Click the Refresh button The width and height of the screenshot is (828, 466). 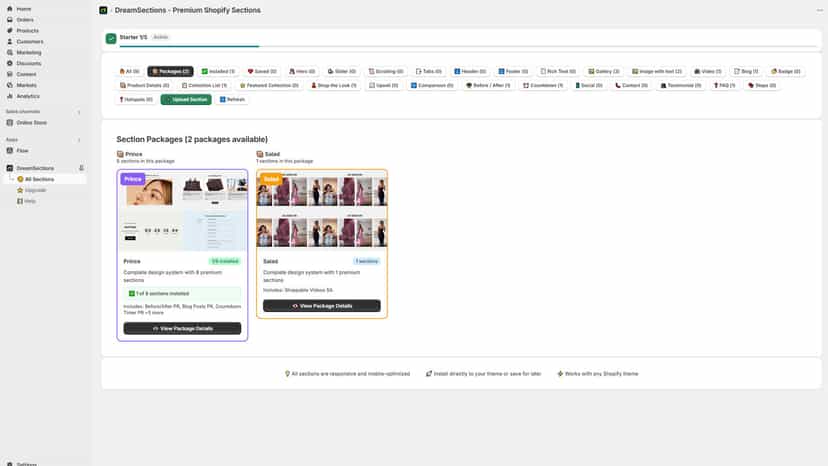tap(232, 99)
